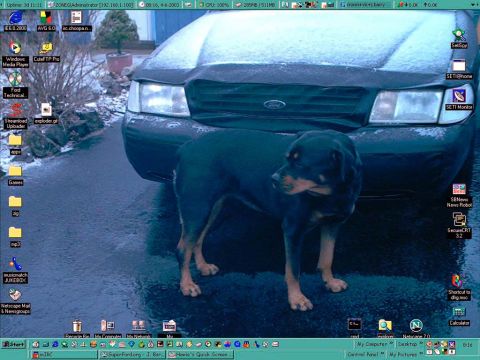Launch Calculator desktop icon
The width and height of the screenshot is (480, 360).
pos(459,317)
